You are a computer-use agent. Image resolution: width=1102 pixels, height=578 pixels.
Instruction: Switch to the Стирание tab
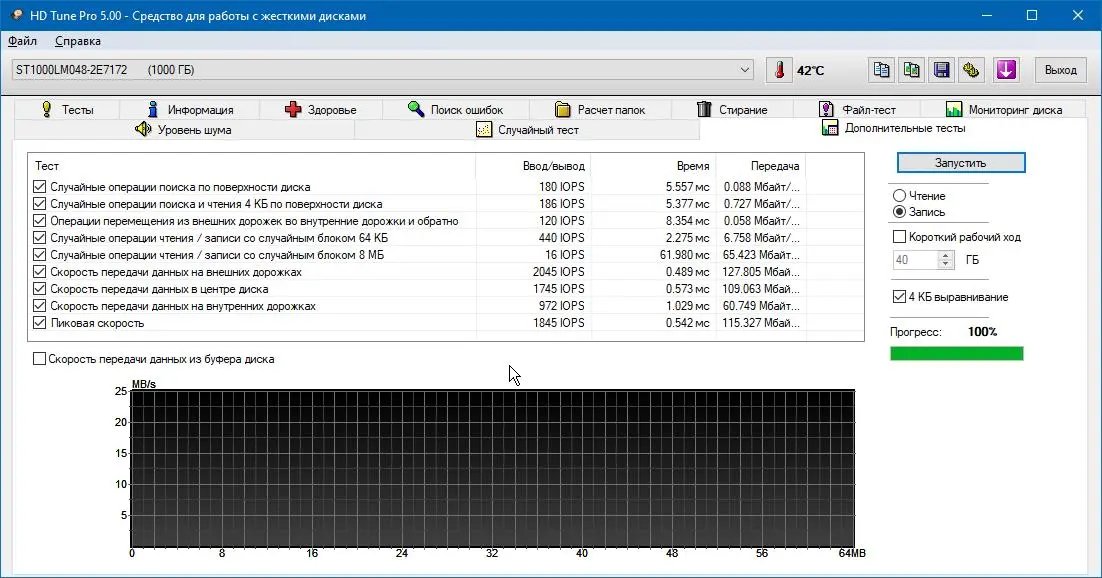click(732, 109)
